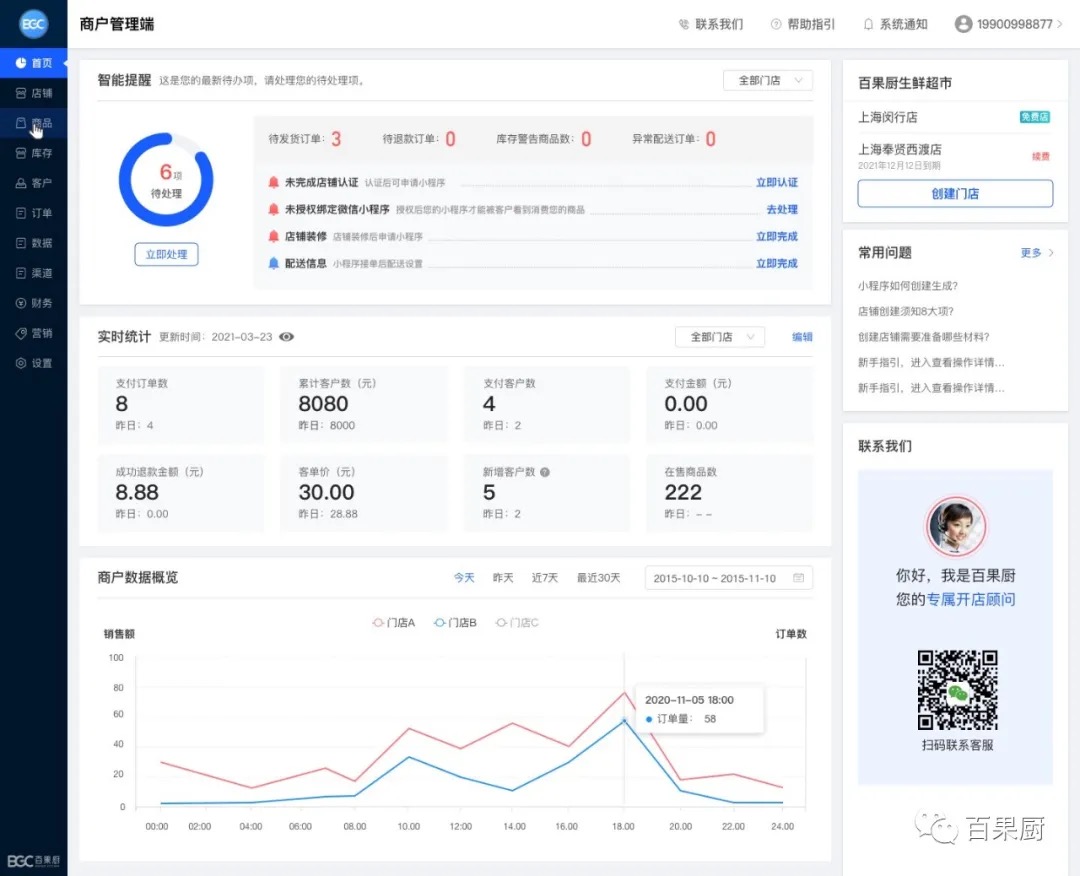Select the 今天 tab
This screenshot has height=876, width=1080.
click(x=464, y=578)
